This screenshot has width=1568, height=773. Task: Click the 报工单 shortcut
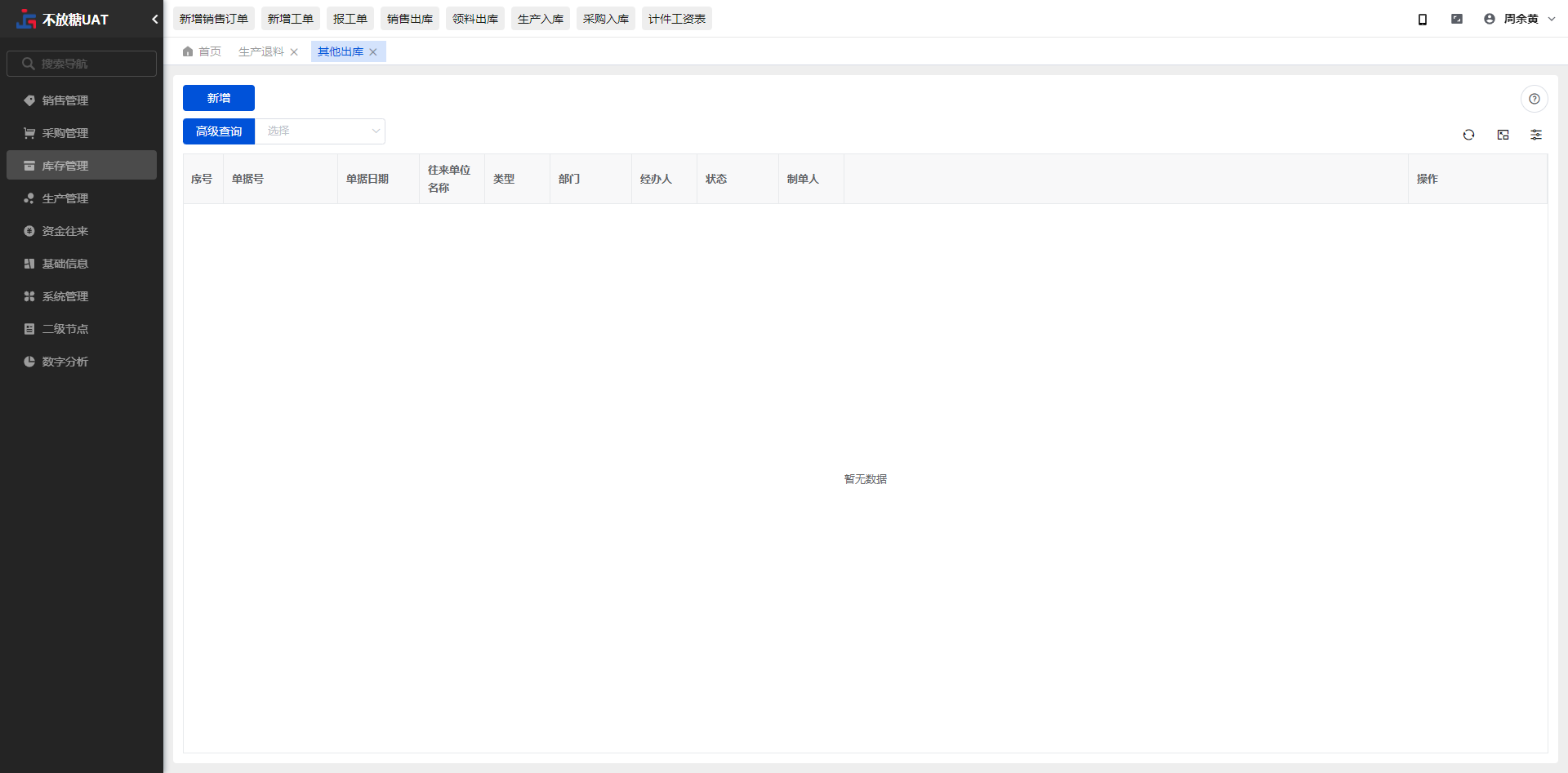(x=350, y=19)
